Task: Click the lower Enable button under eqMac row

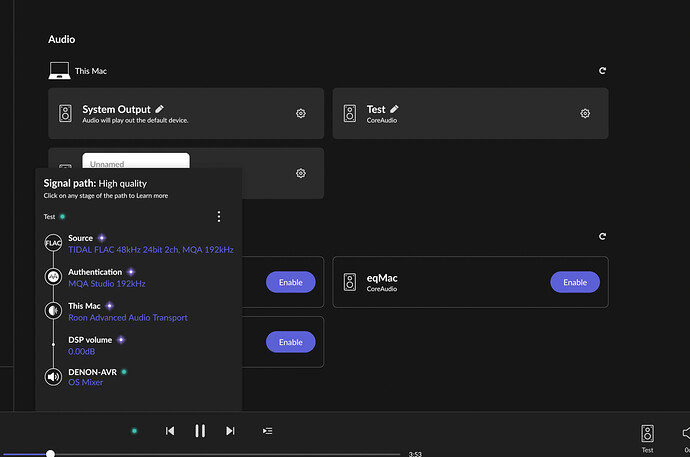Action: (x=290, y=342)
